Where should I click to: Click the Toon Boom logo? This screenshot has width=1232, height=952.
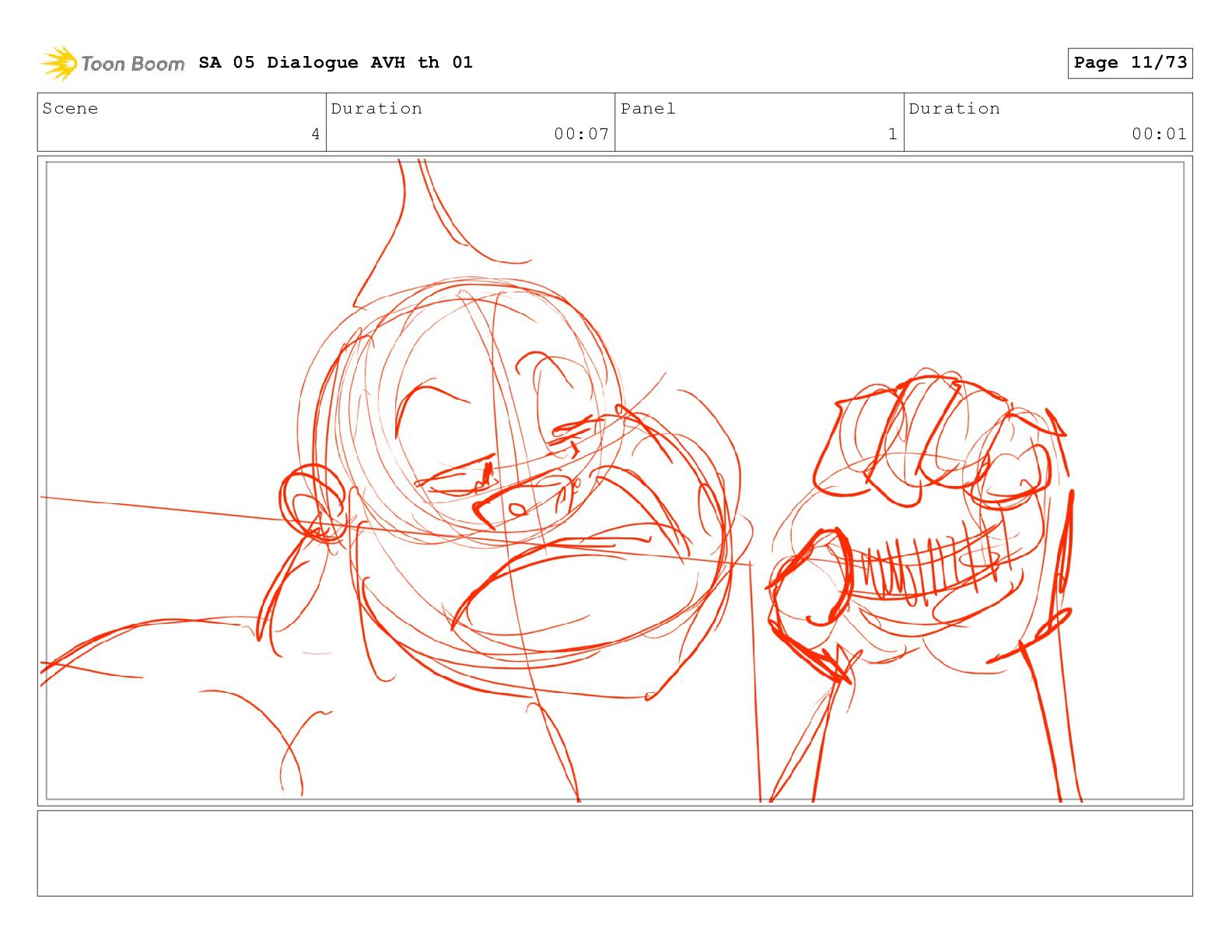[113, 63]
